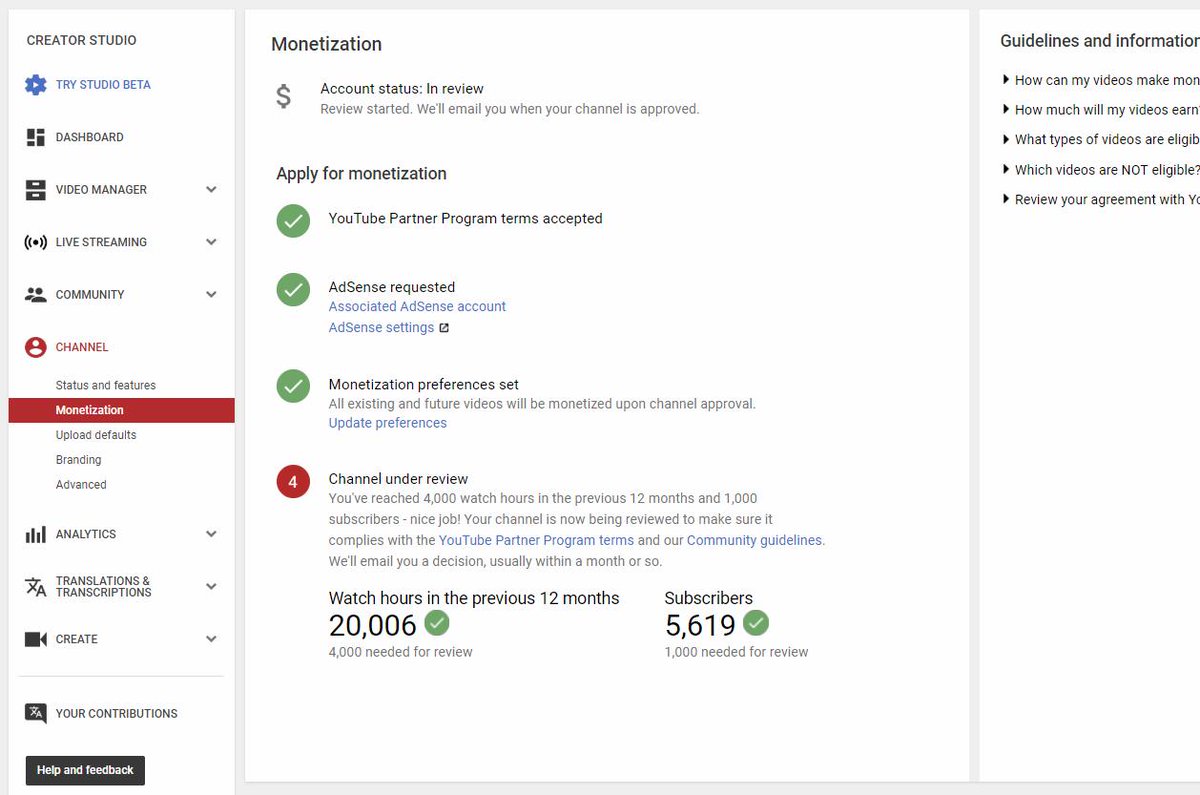This screenshot has width=1200, height=795.
Task: Click the Live Streaming broadcast icon
Action: 36,242
